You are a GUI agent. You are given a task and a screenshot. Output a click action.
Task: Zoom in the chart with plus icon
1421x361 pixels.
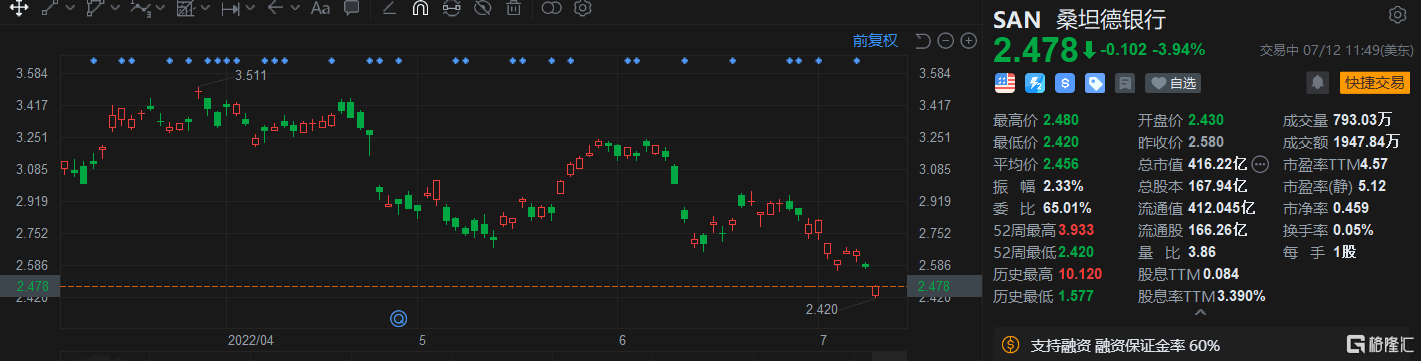(968, 41)
